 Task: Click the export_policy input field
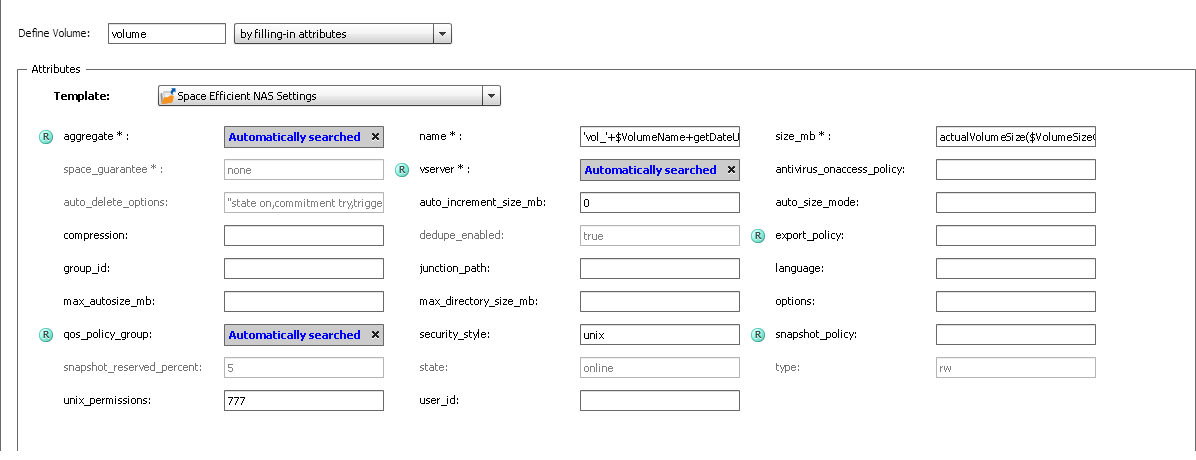point(1015,236)
